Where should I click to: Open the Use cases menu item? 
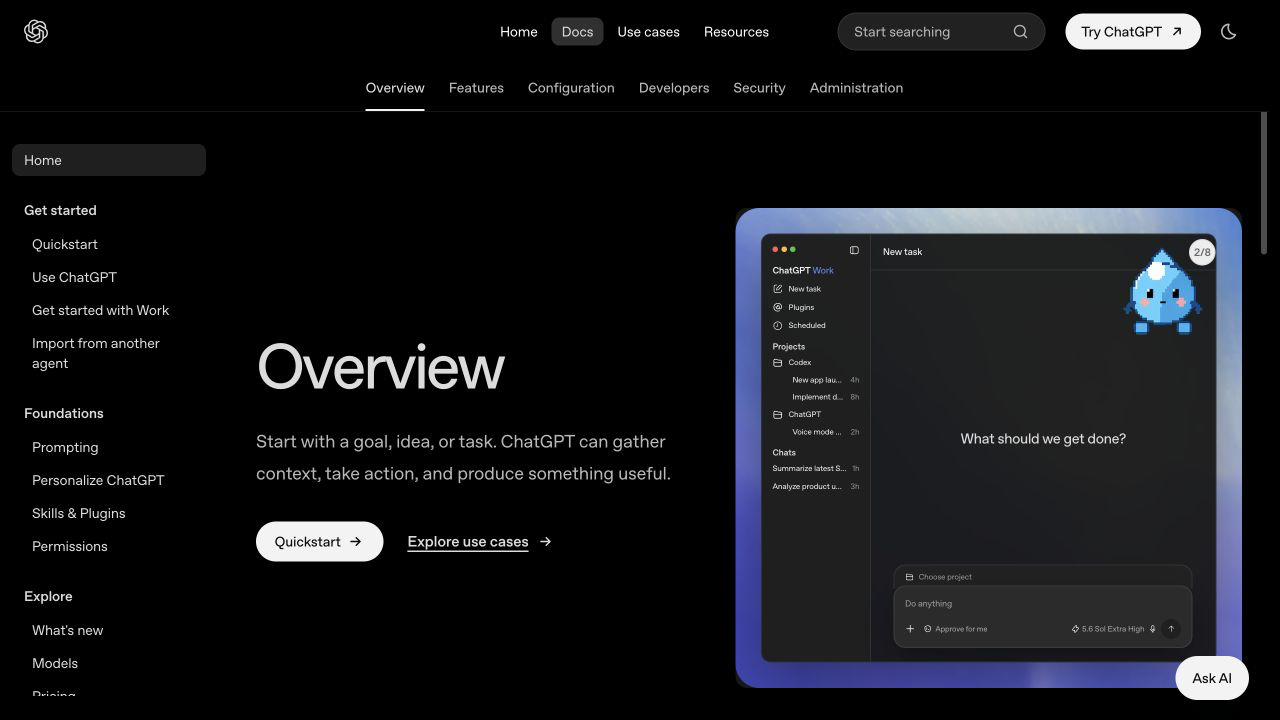click(x=649, y=32)
